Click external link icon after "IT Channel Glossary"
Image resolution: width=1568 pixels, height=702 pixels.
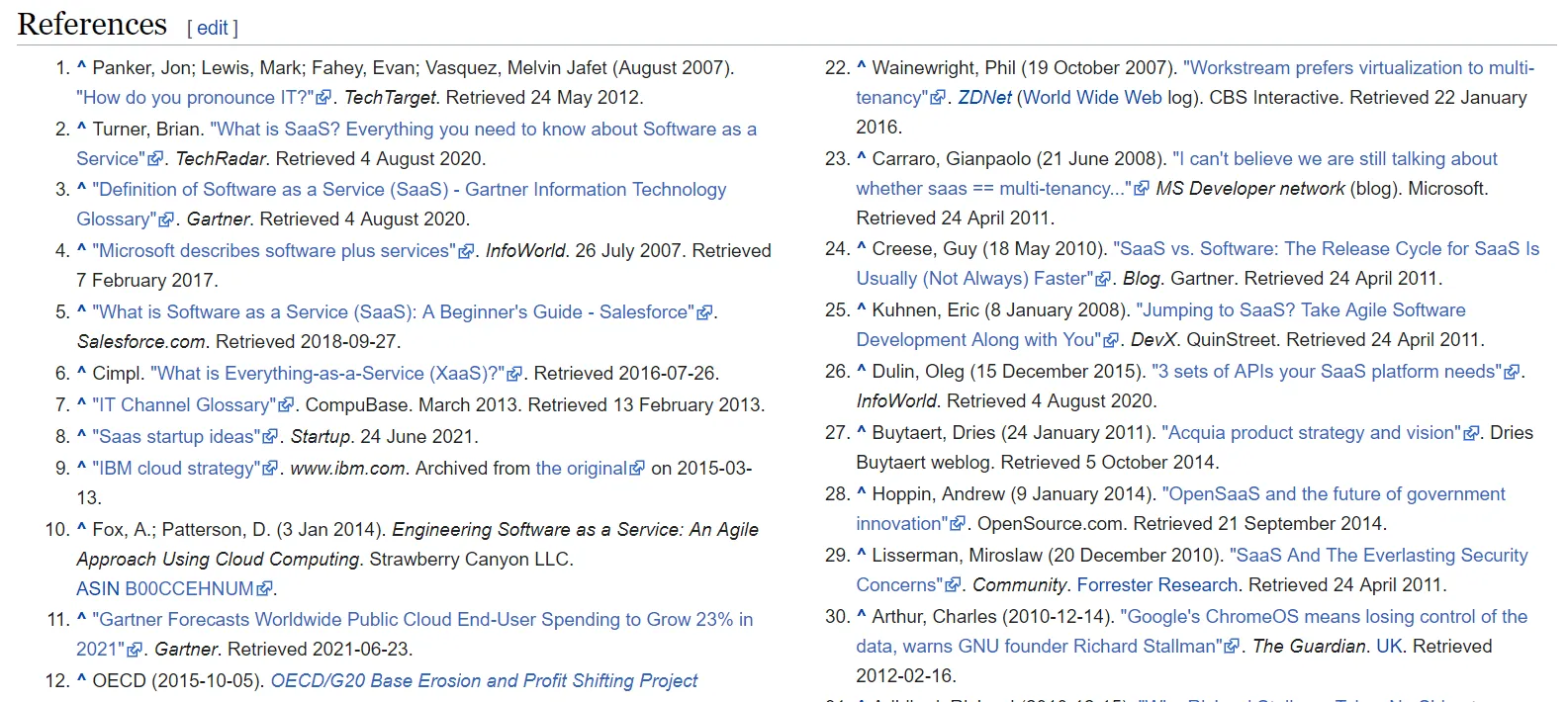click(286, 405)
